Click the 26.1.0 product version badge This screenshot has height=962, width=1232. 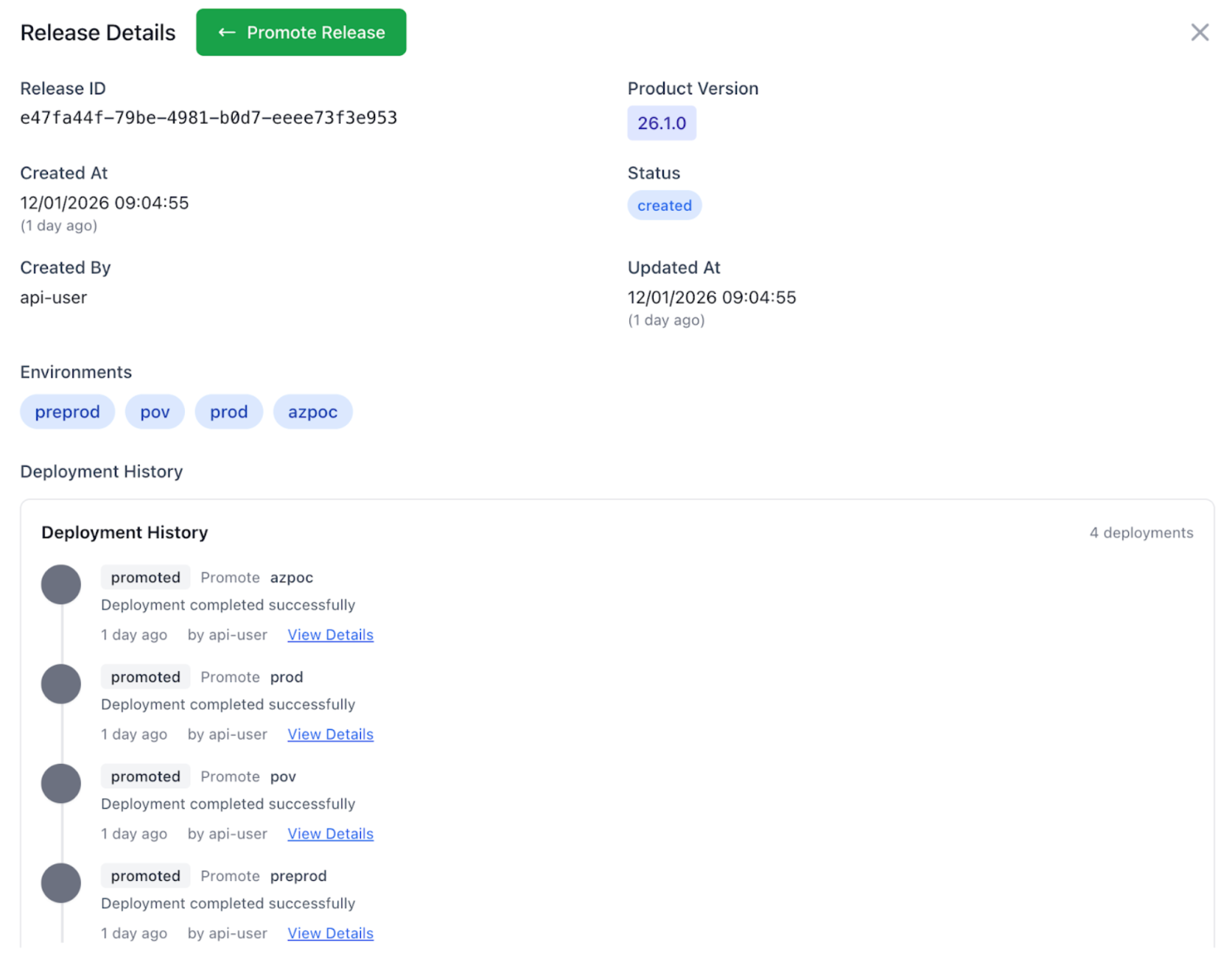(661, 123)
